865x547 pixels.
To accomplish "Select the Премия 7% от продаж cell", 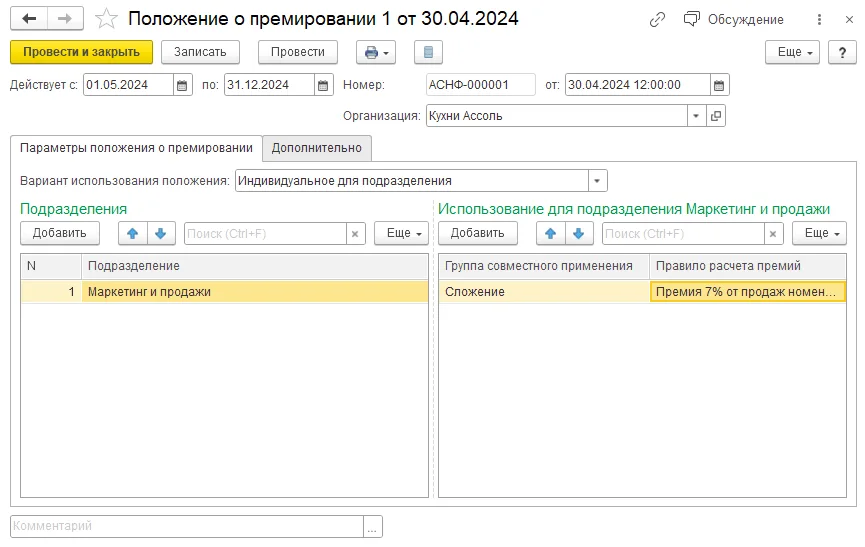I will (x=748, y=292).
